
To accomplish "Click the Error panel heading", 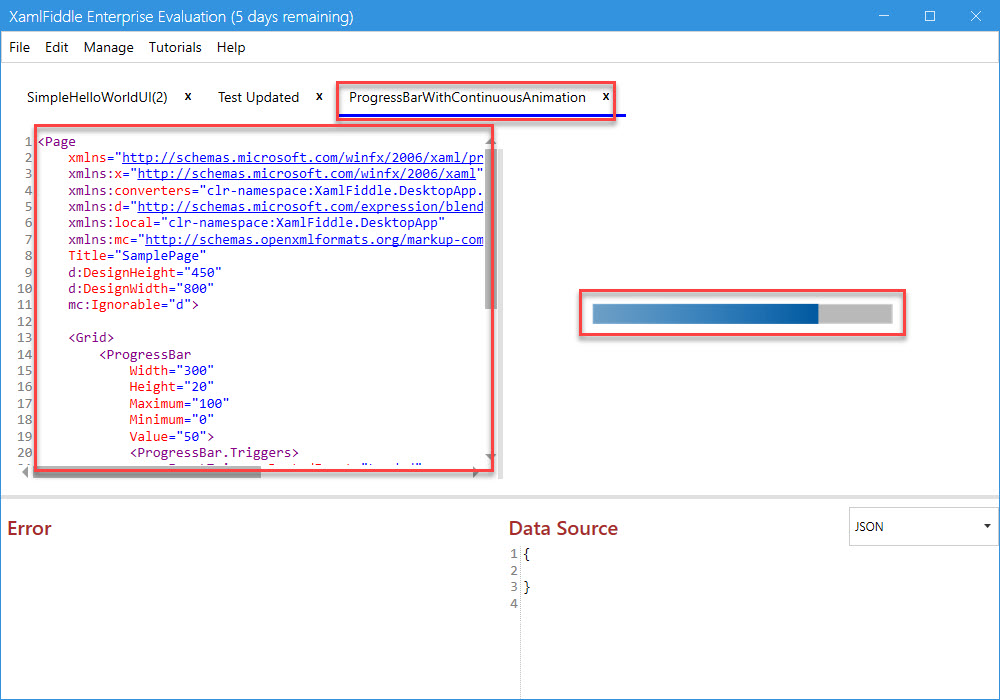I will coord(29,528).
